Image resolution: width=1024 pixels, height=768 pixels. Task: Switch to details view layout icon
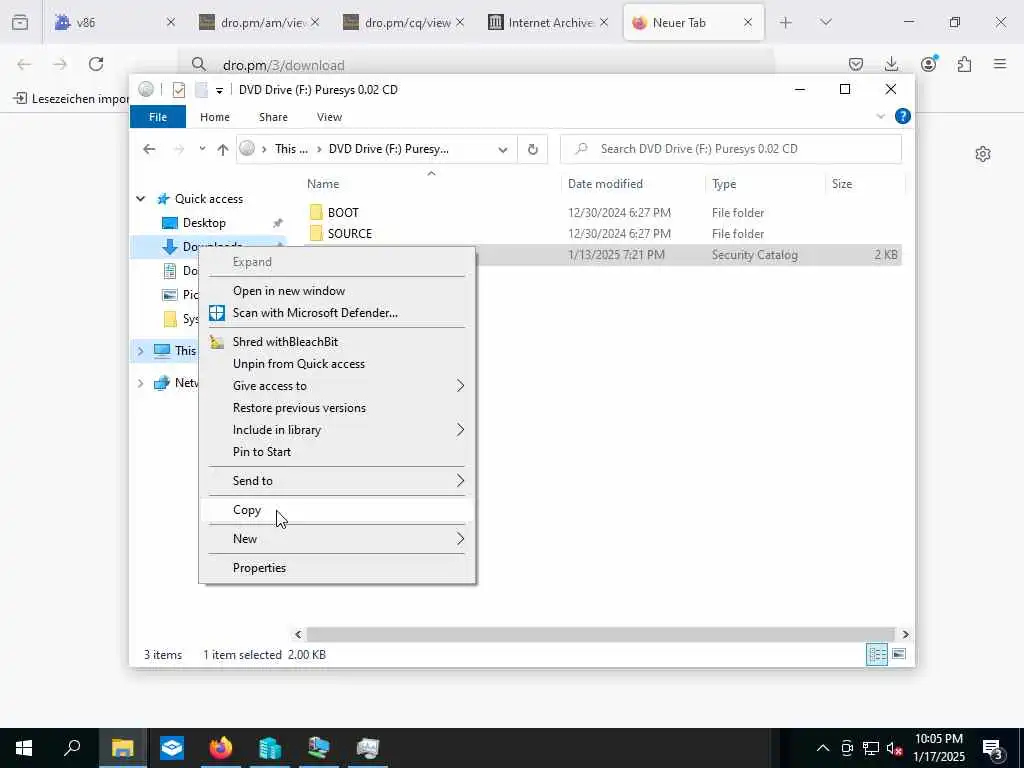pyautogui.click(x=877, y=654)
